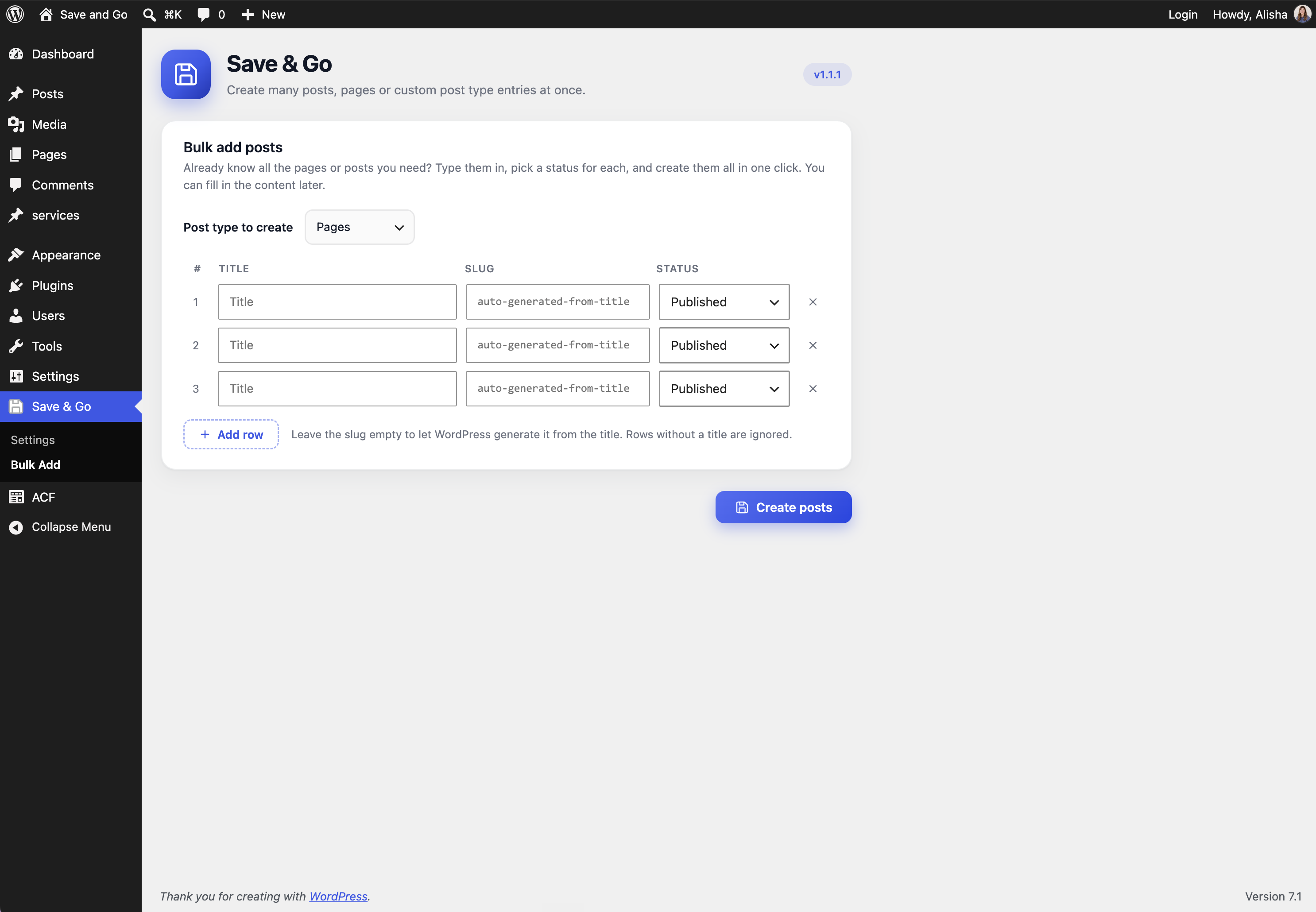1316x912 pixels.
Task: Click the Login link in admin bar
Action: point(1182,14)
